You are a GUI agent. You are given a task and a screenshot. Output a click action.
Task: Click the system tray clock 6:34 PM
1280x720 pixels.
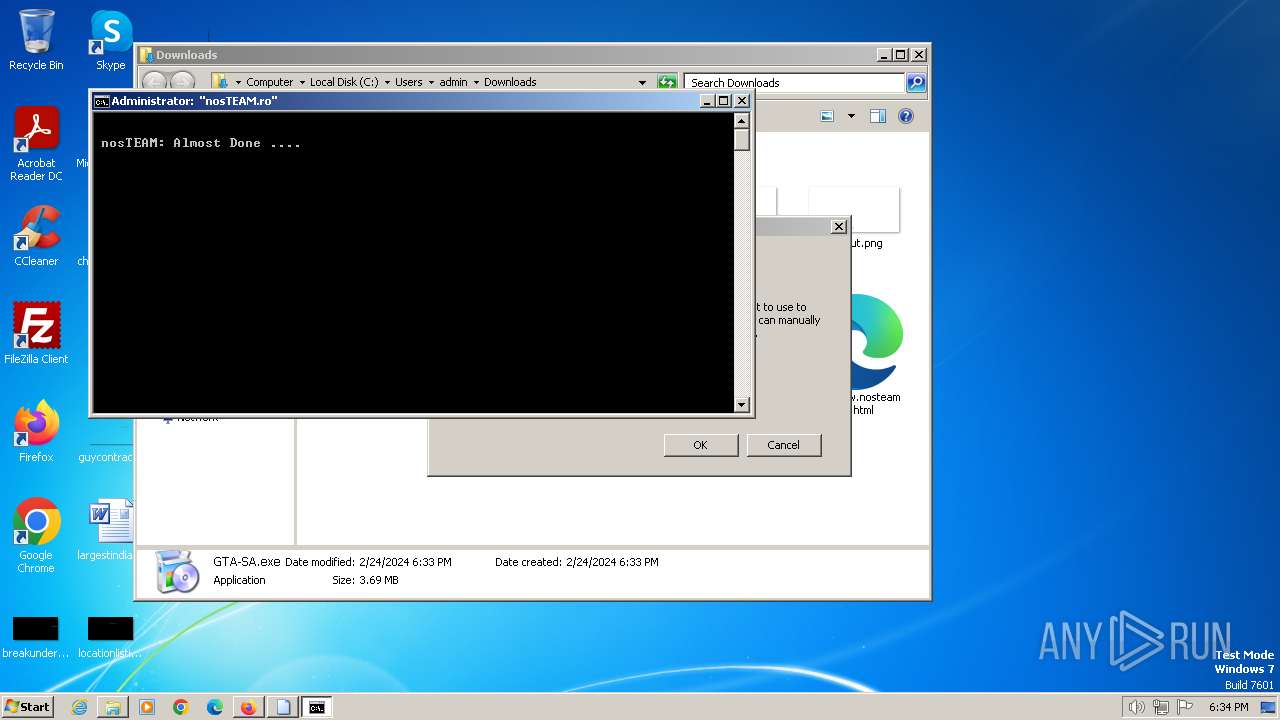click(1228, 707)
